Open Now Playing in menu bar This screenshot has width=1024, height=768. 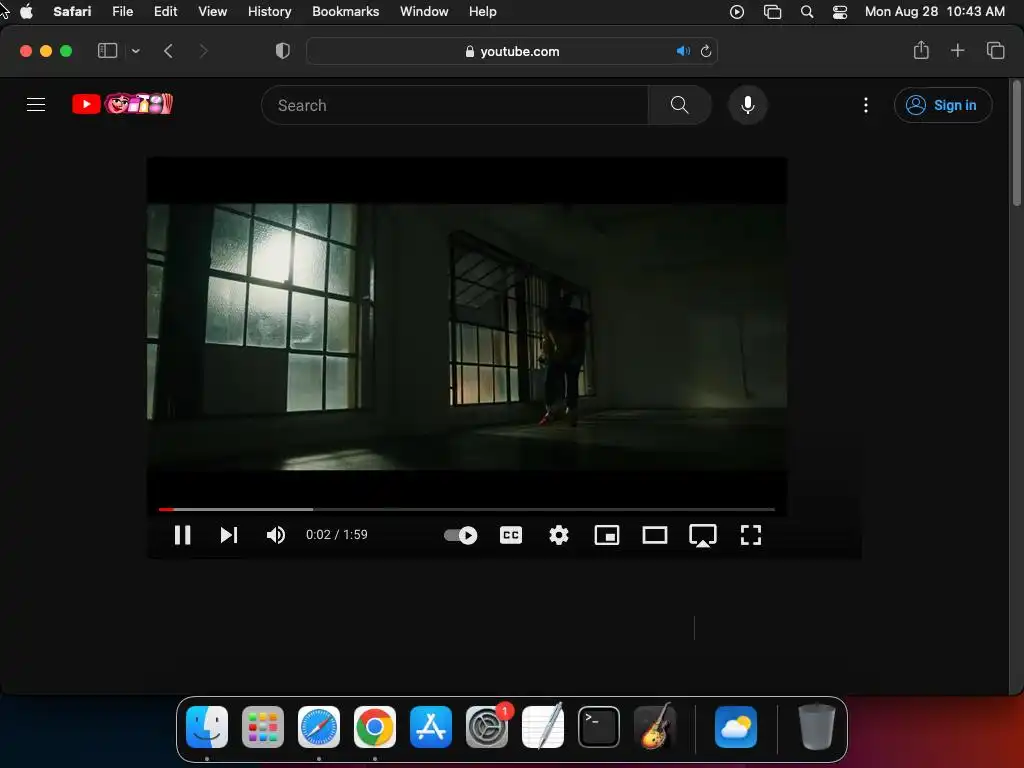click(x=737, y=12)
